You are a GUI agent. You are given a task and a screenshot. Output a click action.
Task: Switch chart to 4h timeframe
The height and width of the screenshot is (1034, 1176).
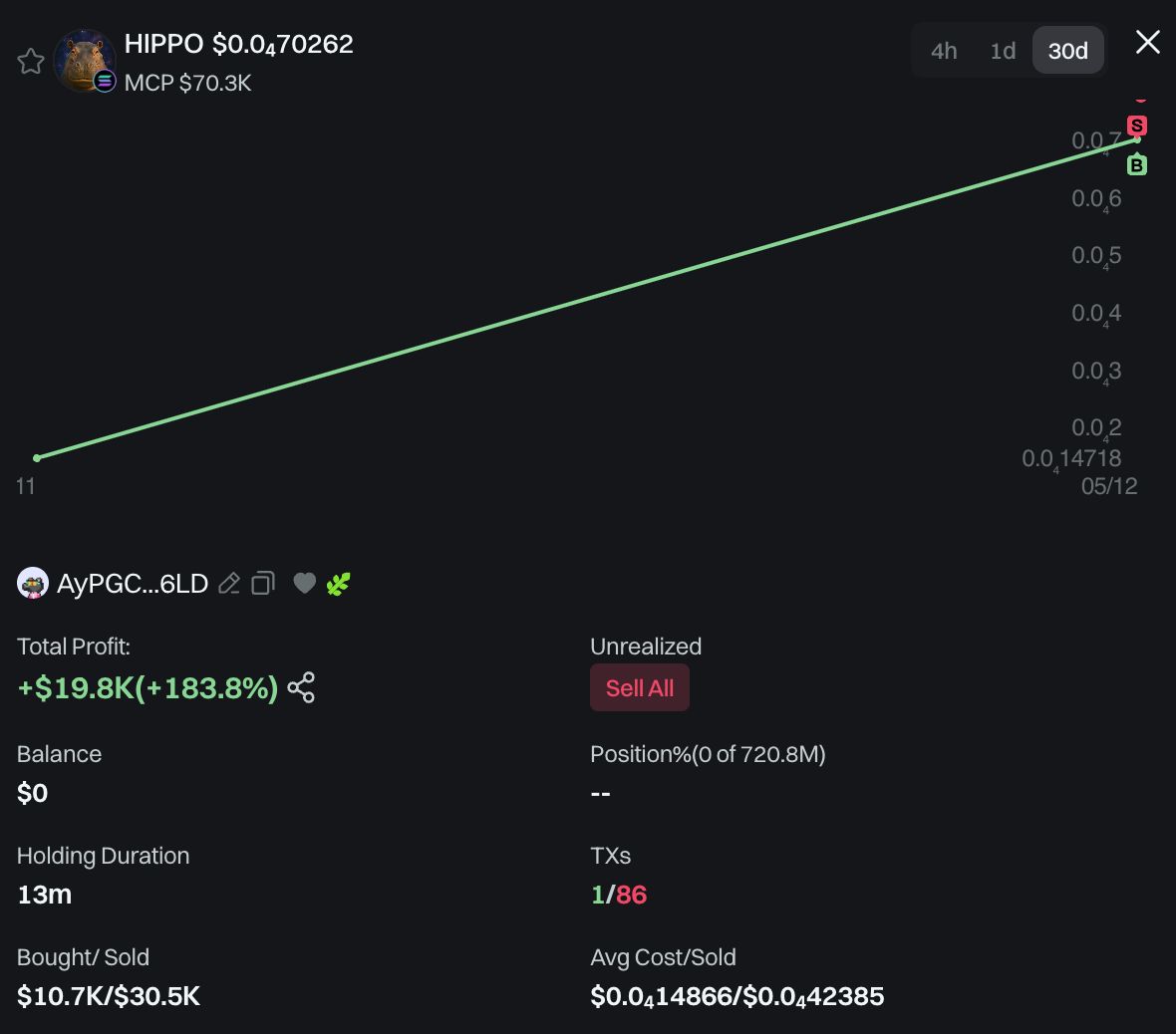pyautogui.click(x=944, y=51)
